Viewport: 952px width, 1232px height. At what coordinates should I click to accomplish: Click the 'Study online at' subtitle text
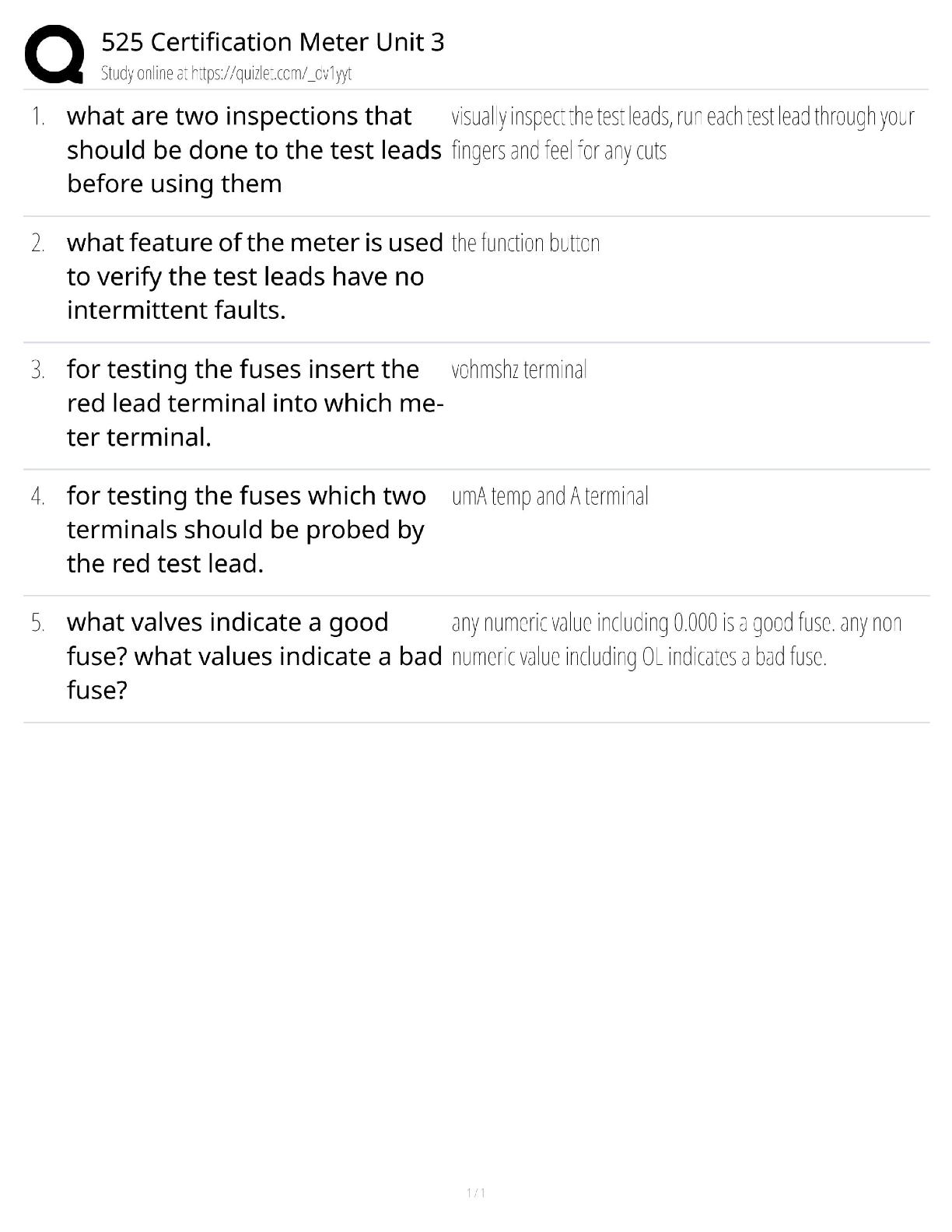(x=145, y=74)
